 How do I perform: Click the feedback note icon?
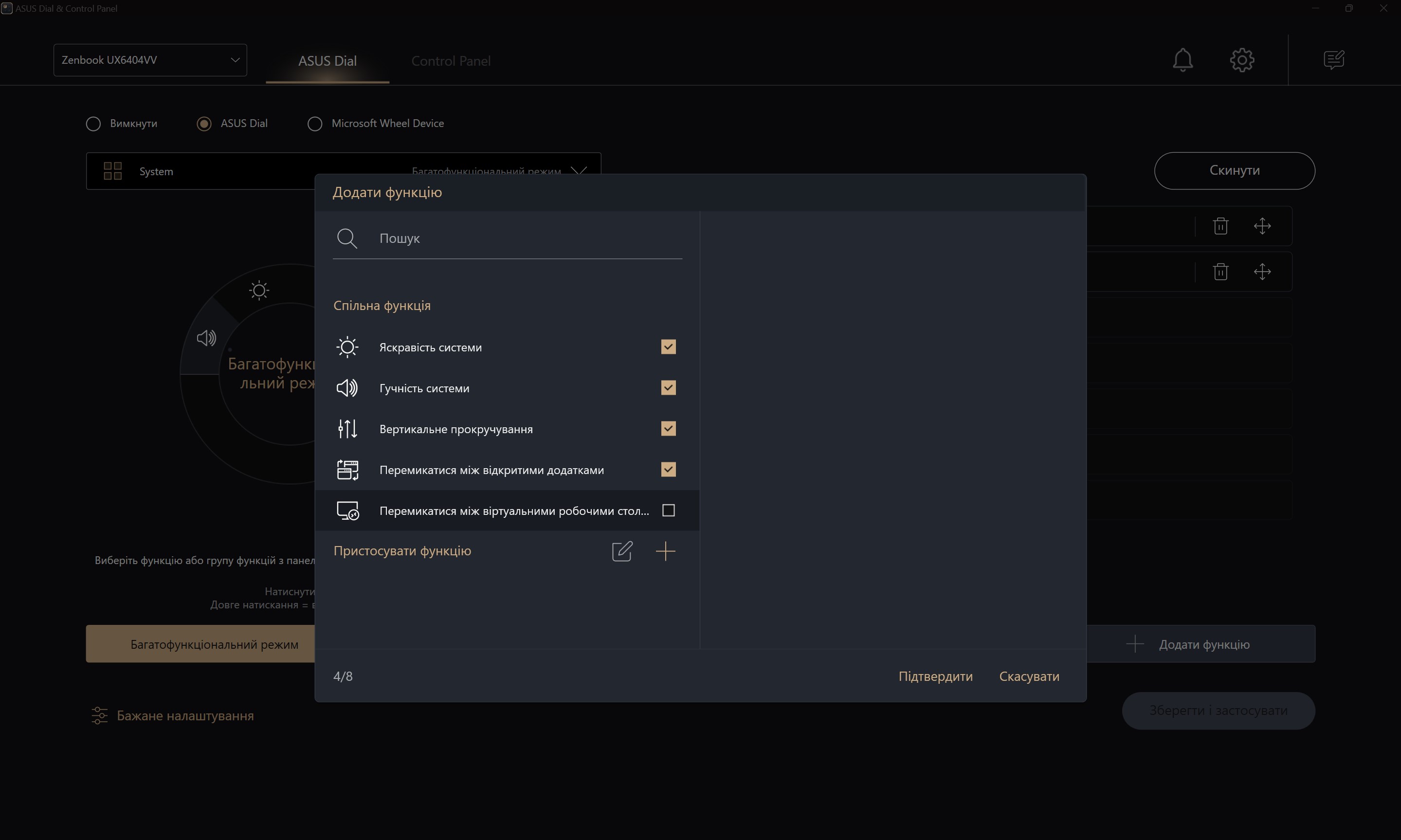(x=1334, y=59)
